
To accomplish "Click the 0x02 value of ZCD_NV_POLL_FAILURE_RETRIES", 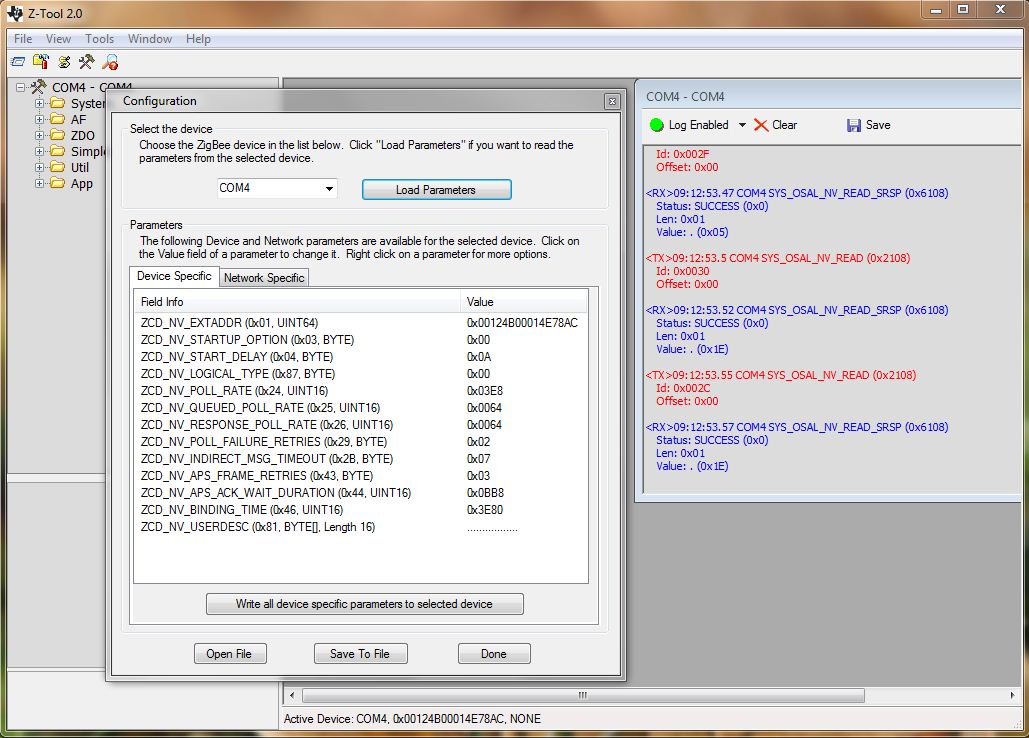I will point(478,442).
